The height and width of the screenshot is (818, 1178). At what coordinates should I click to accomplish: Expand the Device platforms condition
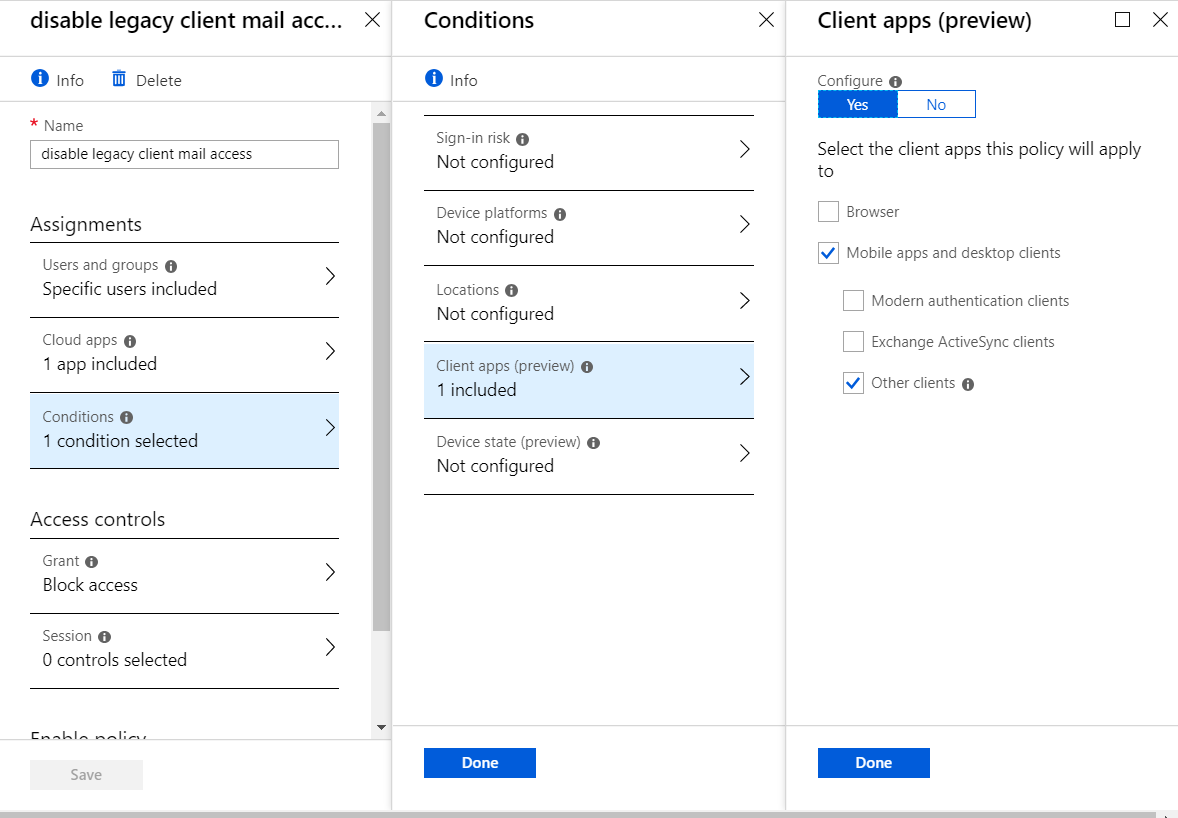pyautogui.click(x=588, y=228)
